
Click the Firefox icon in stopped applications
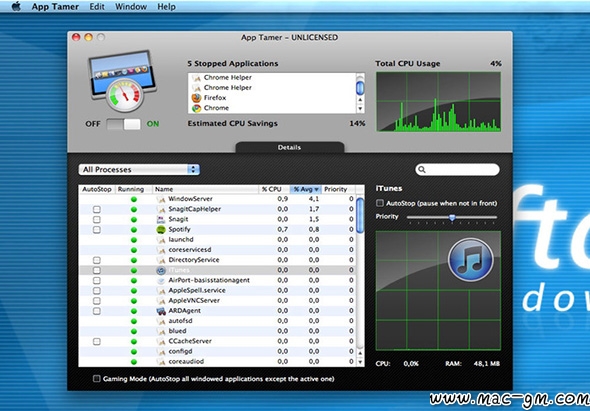click(x=196, y=98)
